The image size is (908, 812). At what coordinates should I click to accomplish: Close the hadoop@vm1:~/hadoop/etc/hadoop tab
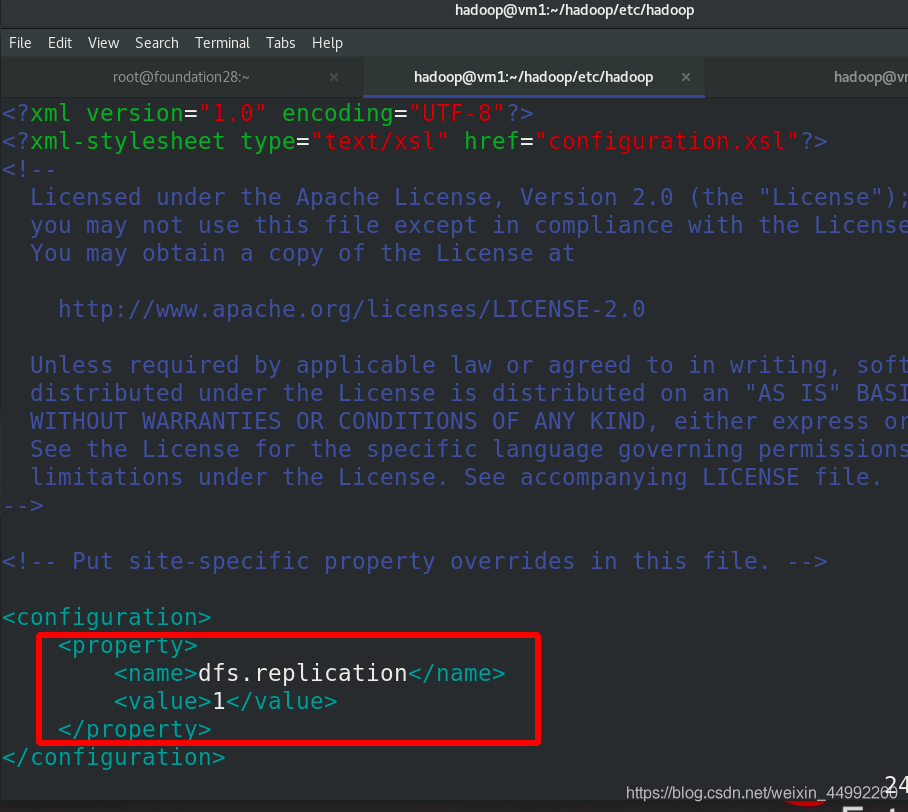686,77
